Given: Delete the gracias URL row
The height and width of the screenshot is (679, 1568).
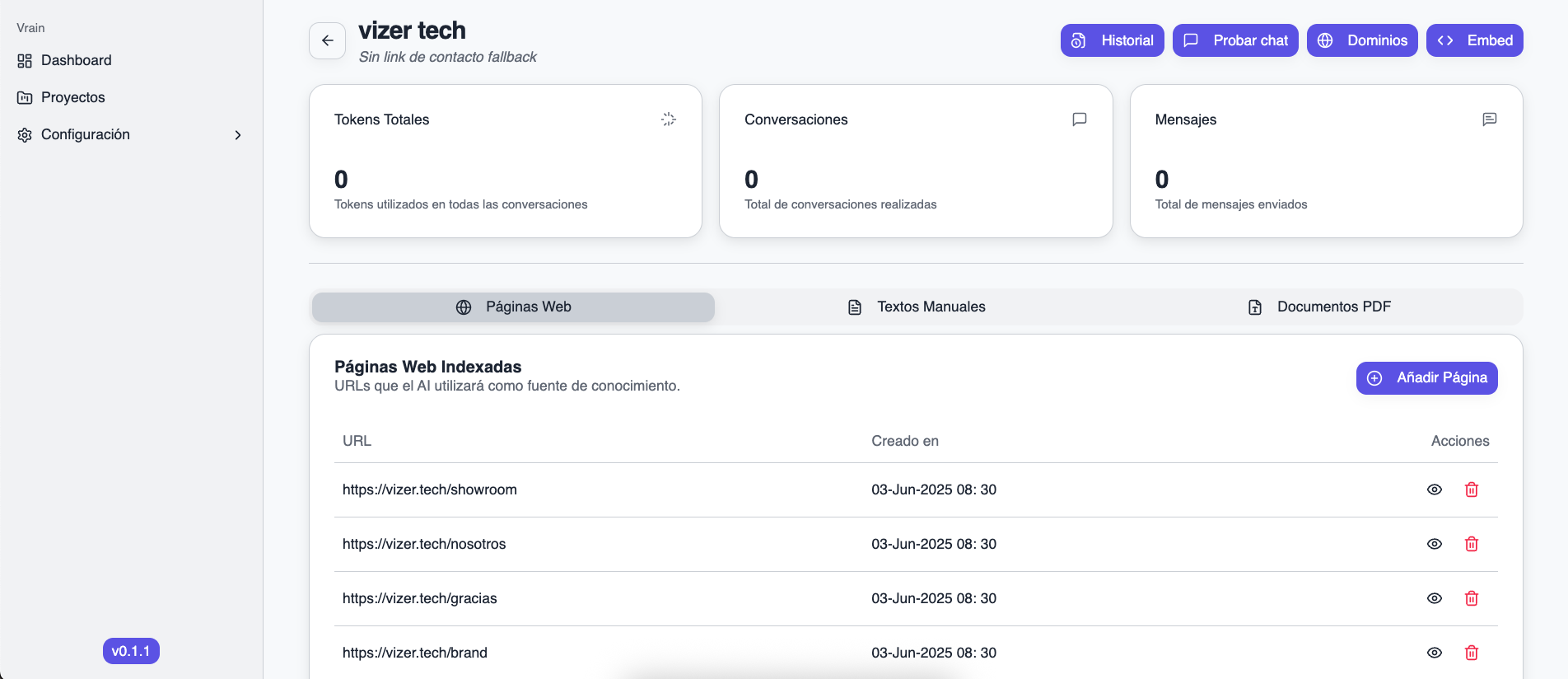Looking at the screenshot, I should click(x=1472, y=598).
